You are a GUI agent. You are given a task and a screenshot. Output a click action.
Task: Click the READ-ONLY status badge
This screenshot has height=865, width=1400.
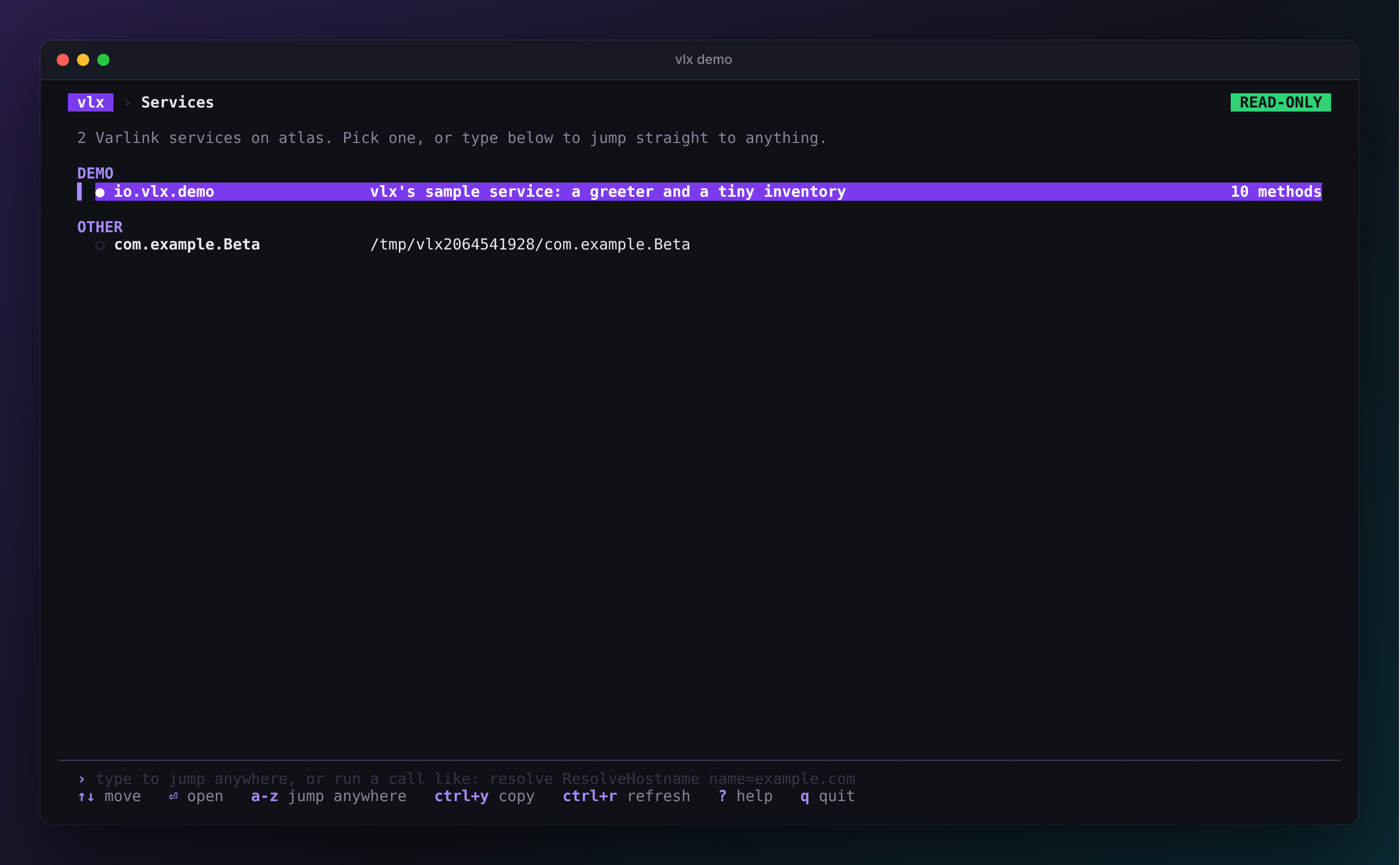[1280, 102]
